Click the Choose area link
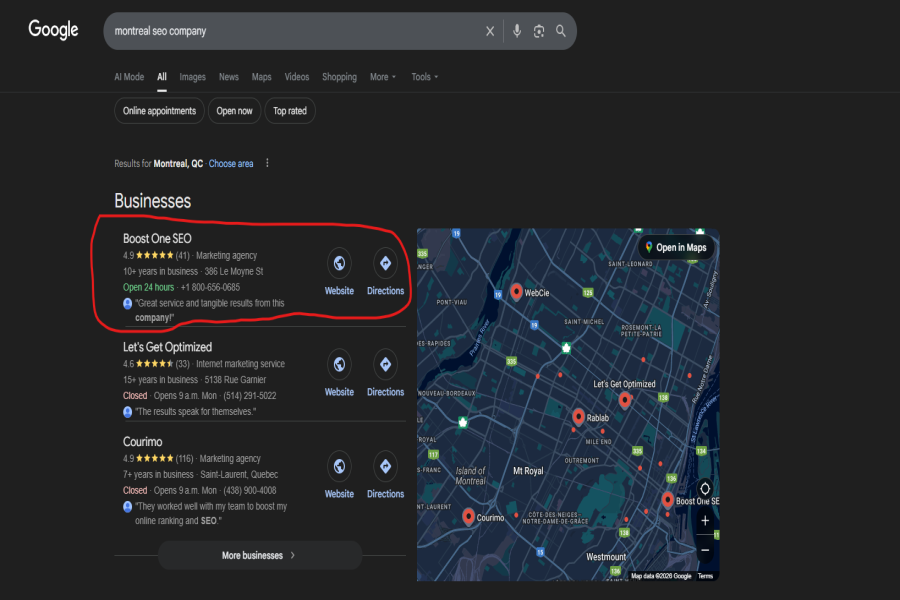The image size is (900, 600). (231, 164)
